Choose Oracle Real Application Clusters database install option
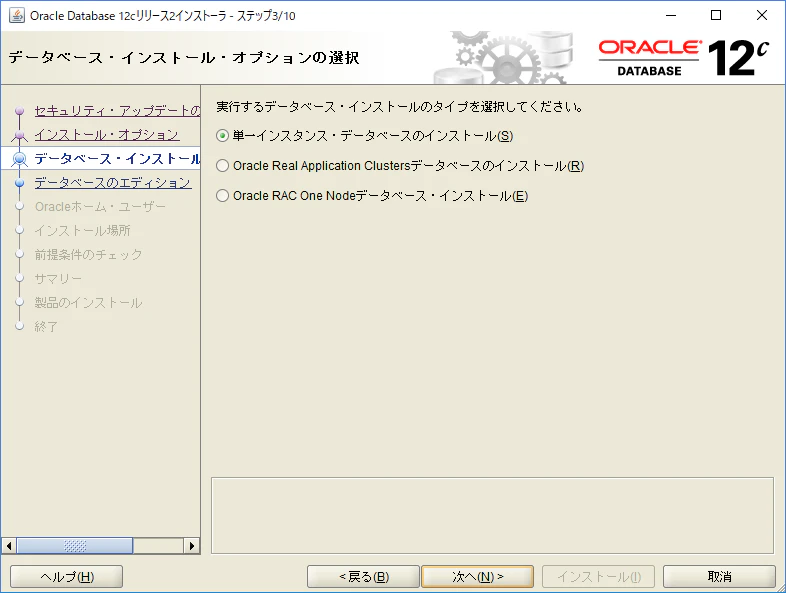This screenshot has width=786, height=593. [x=223, y=166]
